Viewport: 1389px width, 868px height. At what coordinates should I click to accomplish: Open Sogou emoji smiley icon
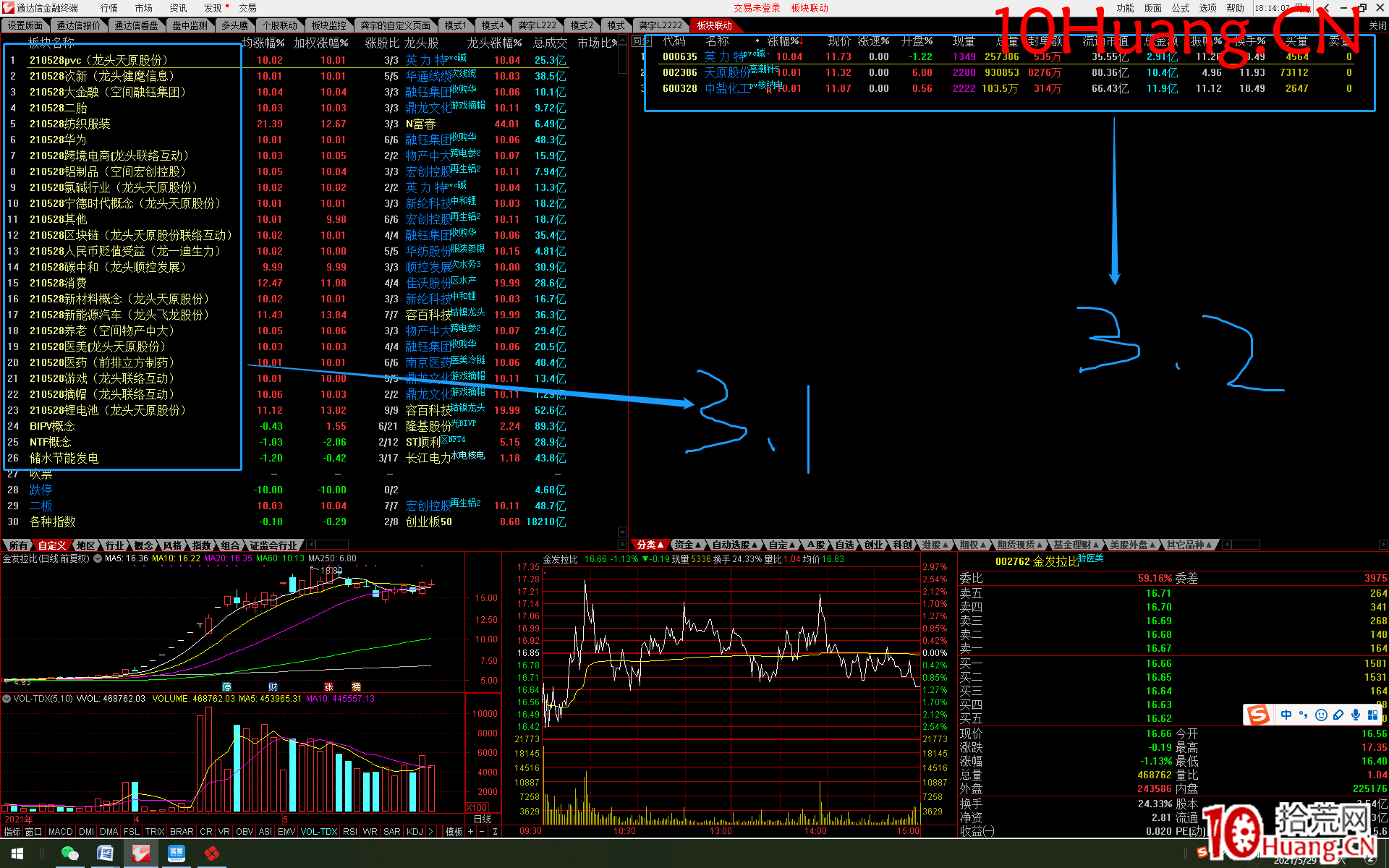coord(1321,715)
